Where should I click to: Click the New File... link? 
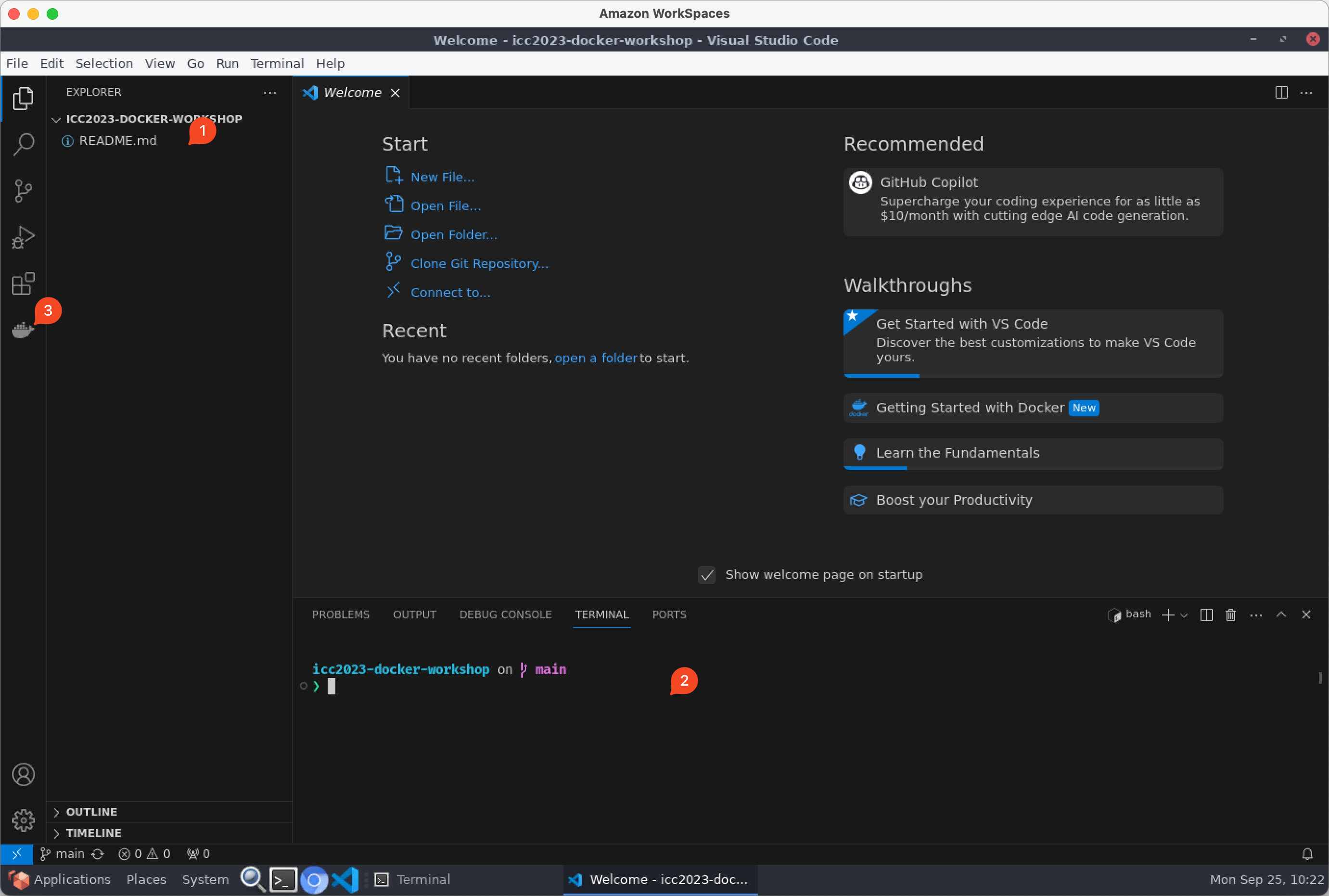point(442,177)
